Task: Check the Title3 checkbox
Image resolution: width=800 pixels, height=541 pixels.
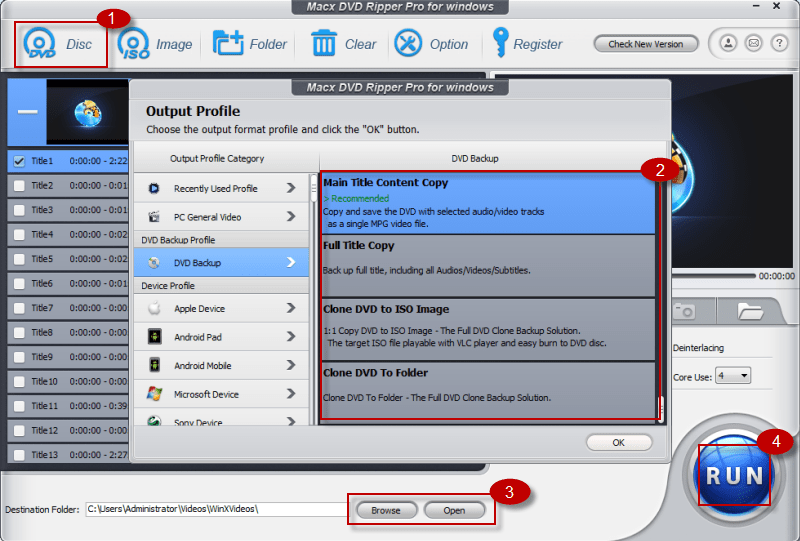Action: tap(19, 210)
